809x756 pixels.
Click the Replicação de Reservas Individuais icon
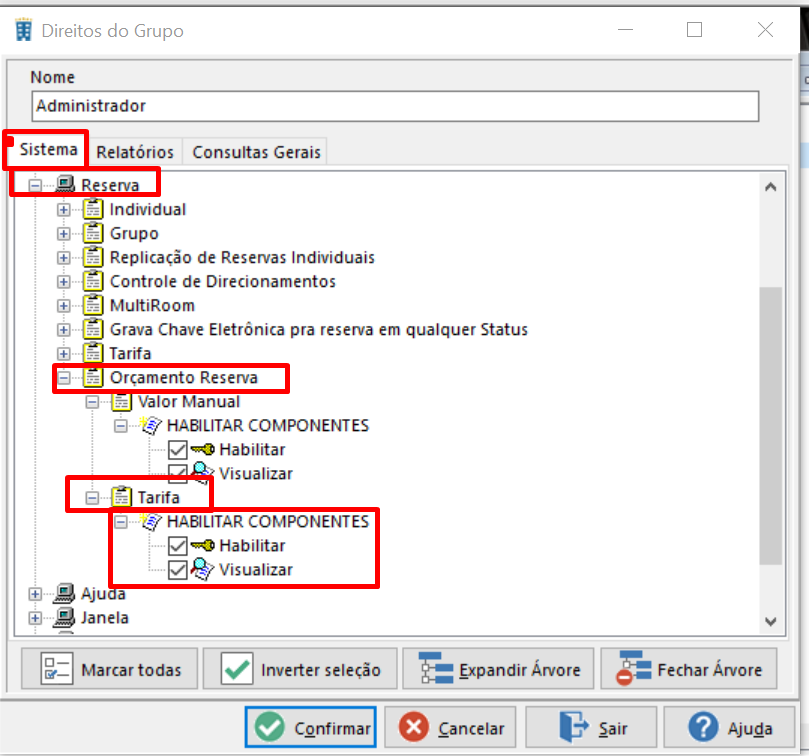point(93,257)
